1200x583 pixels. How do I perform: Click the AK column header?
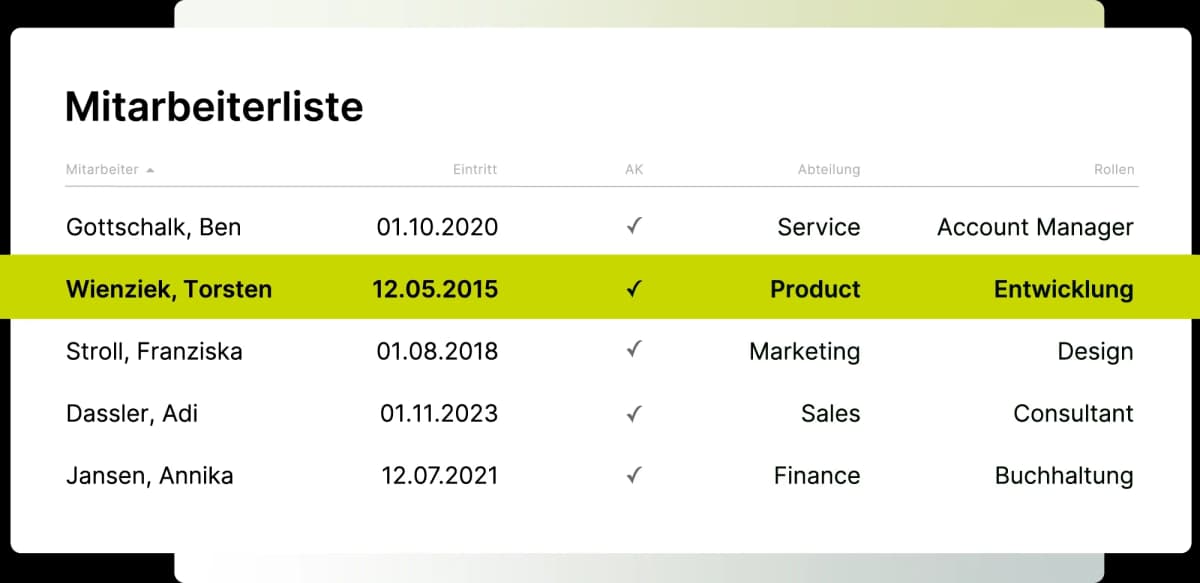click(634, 170)
